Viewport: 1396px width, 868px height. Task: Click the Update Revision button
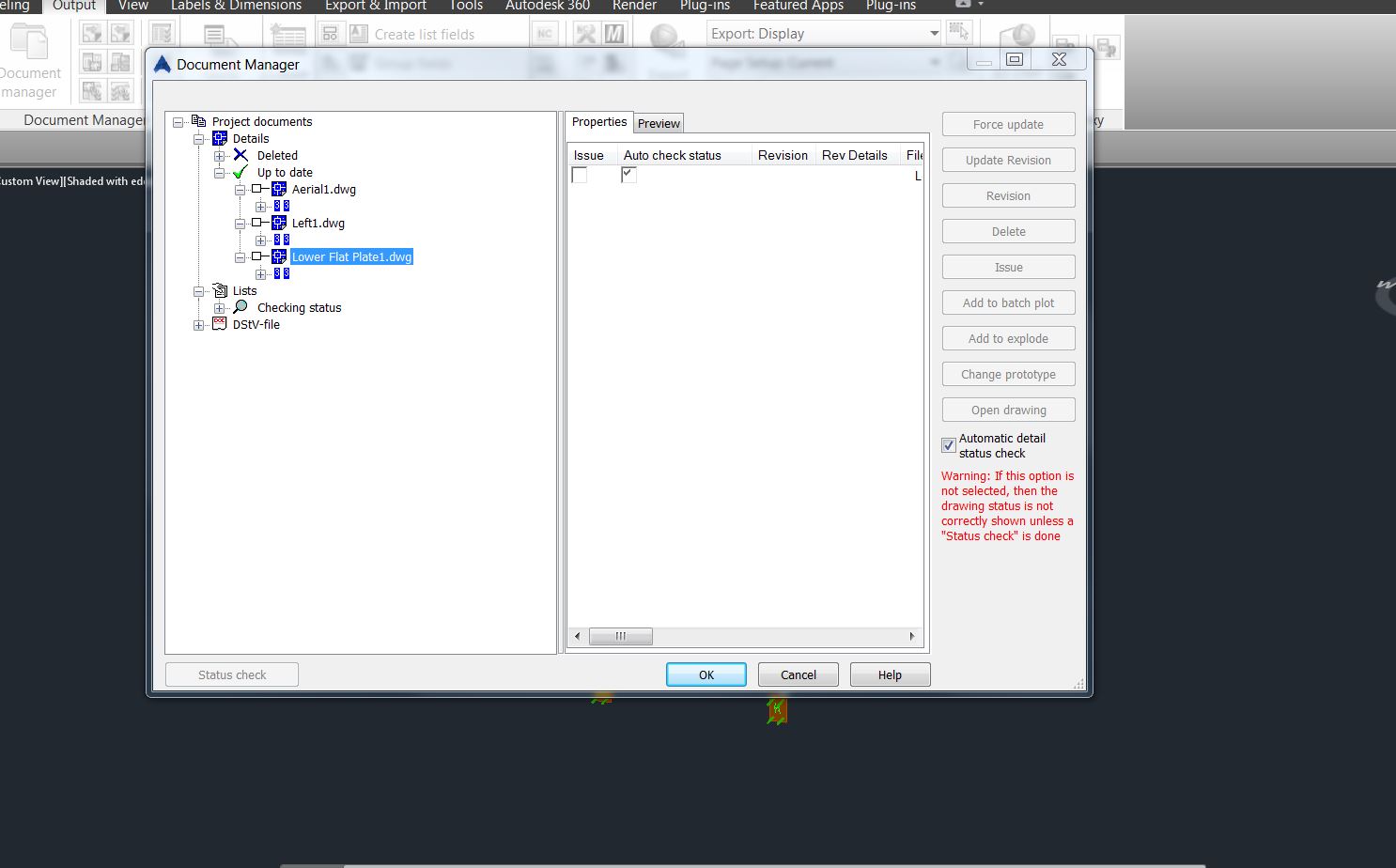point(1008,160)
